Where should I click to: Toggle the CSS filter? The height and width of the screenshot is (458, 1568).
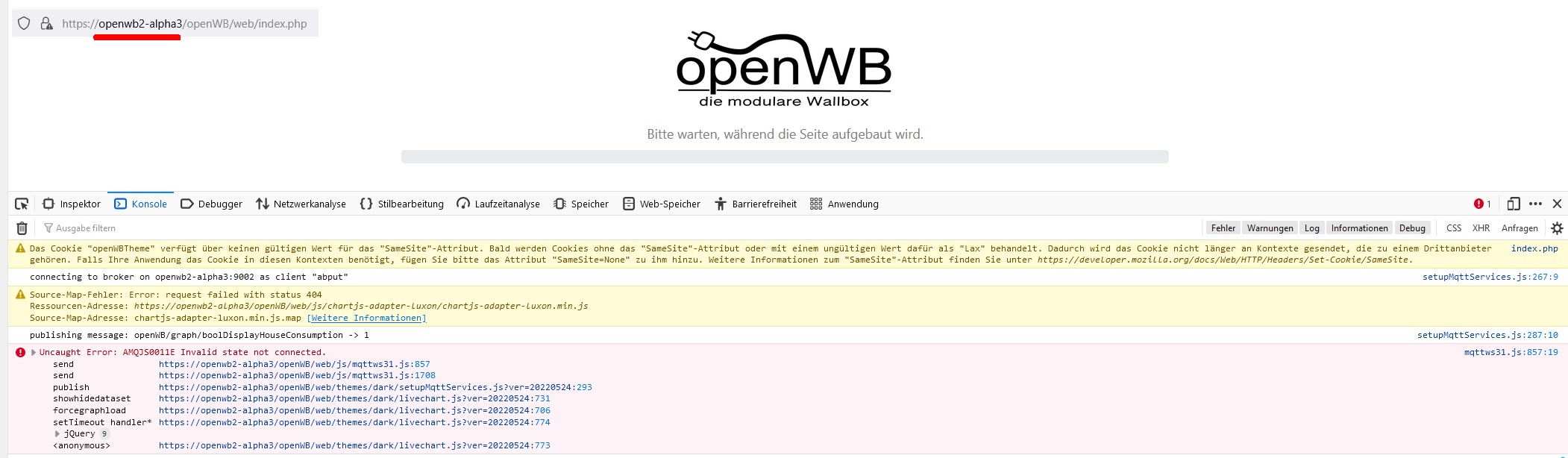[1454, 228]
